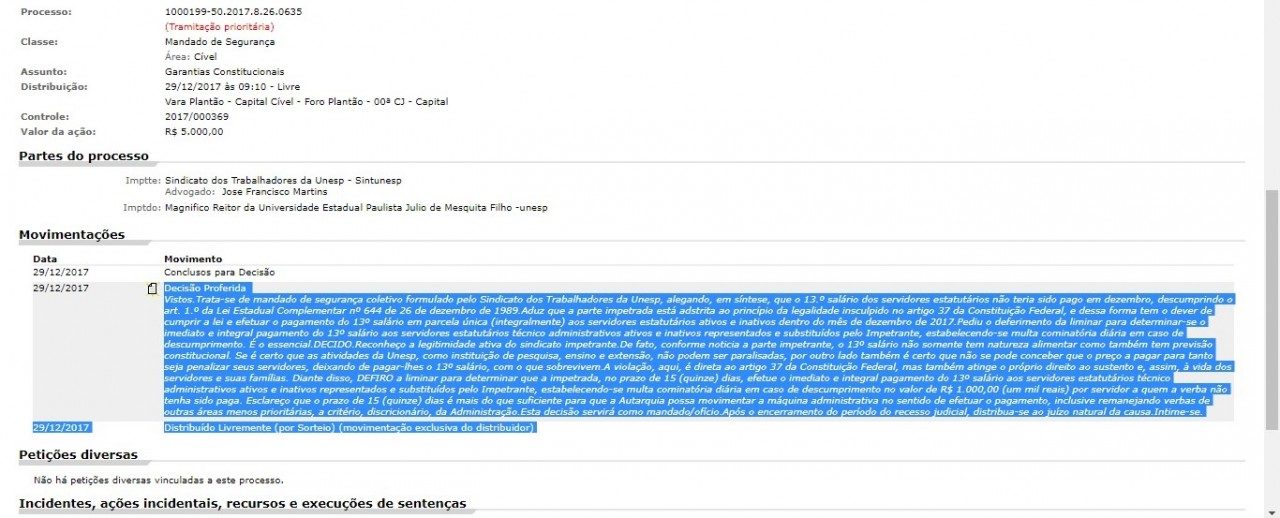Click the Incidentes, ações incidentais heading
The height and width of the screenshot is (518, 1280).
pyautogui.click(x=243, y=502)
